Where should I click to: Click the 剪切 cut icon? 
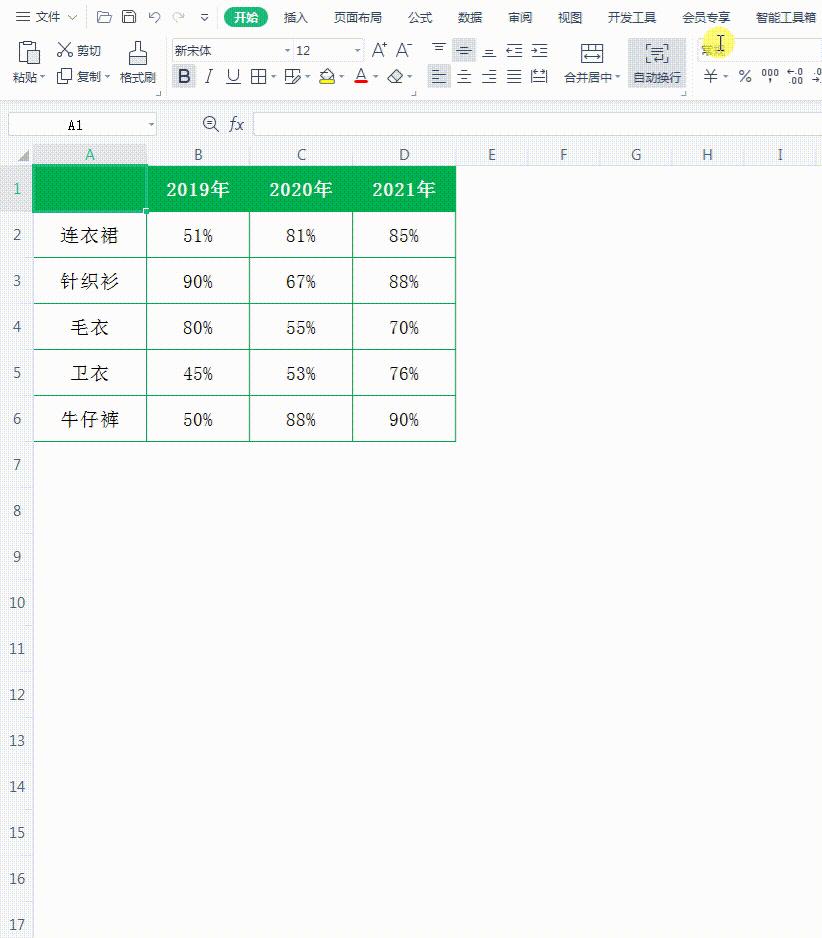point(77,49)
